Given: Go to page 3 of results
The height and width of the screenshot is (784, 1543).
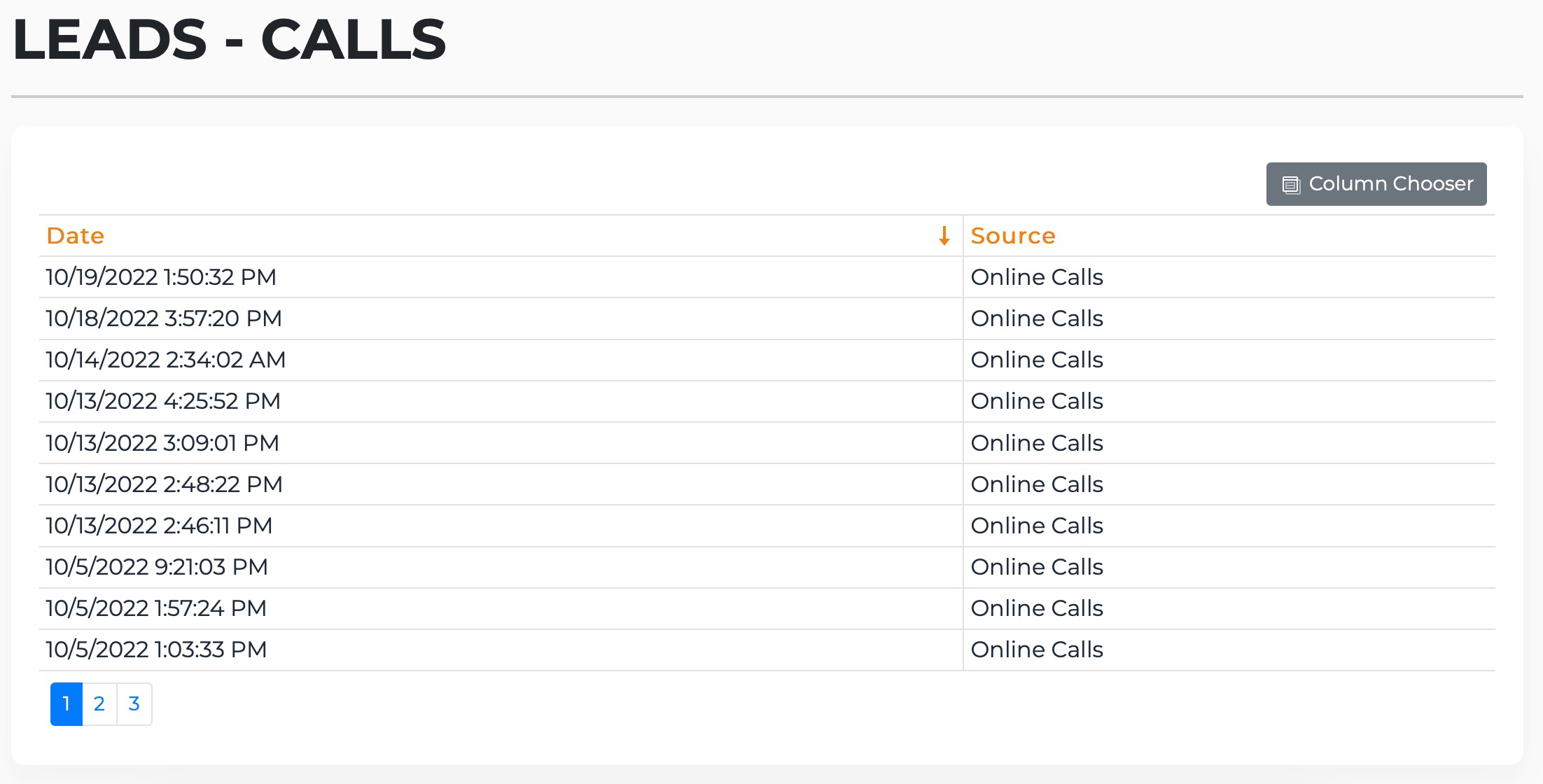Looking at the screenshot, I should pyautogui.click(x=134, y=704).
